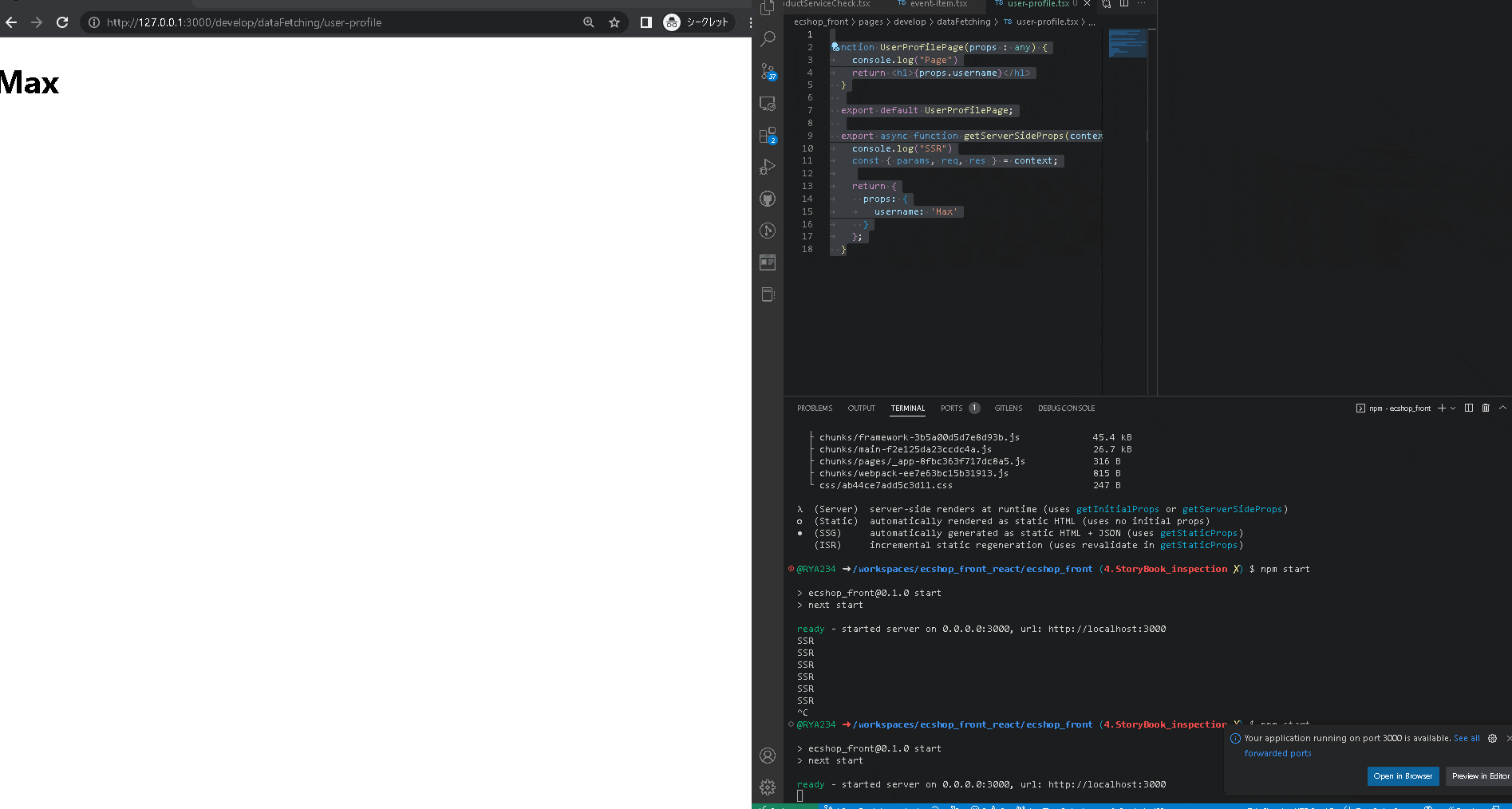Click the pages breadcrumb
1512x809 pixels.
[x=870, y=22]
